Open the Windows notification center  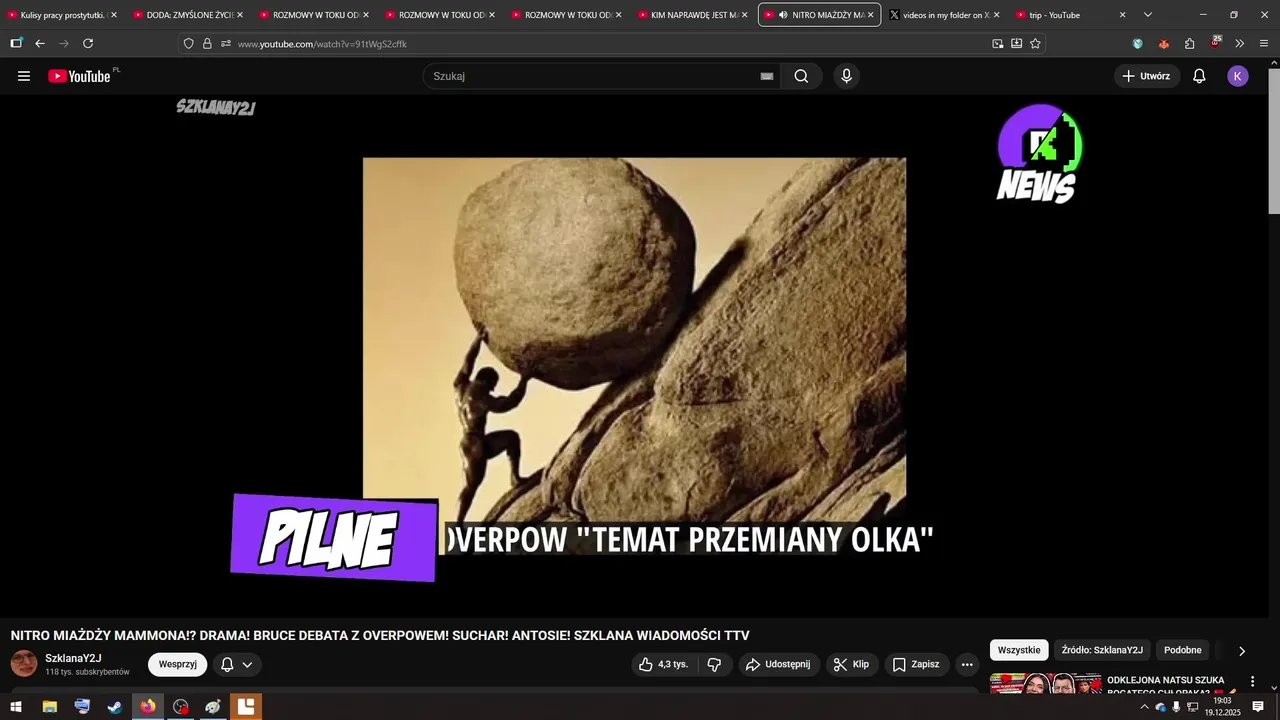[x=1258, y=707]
